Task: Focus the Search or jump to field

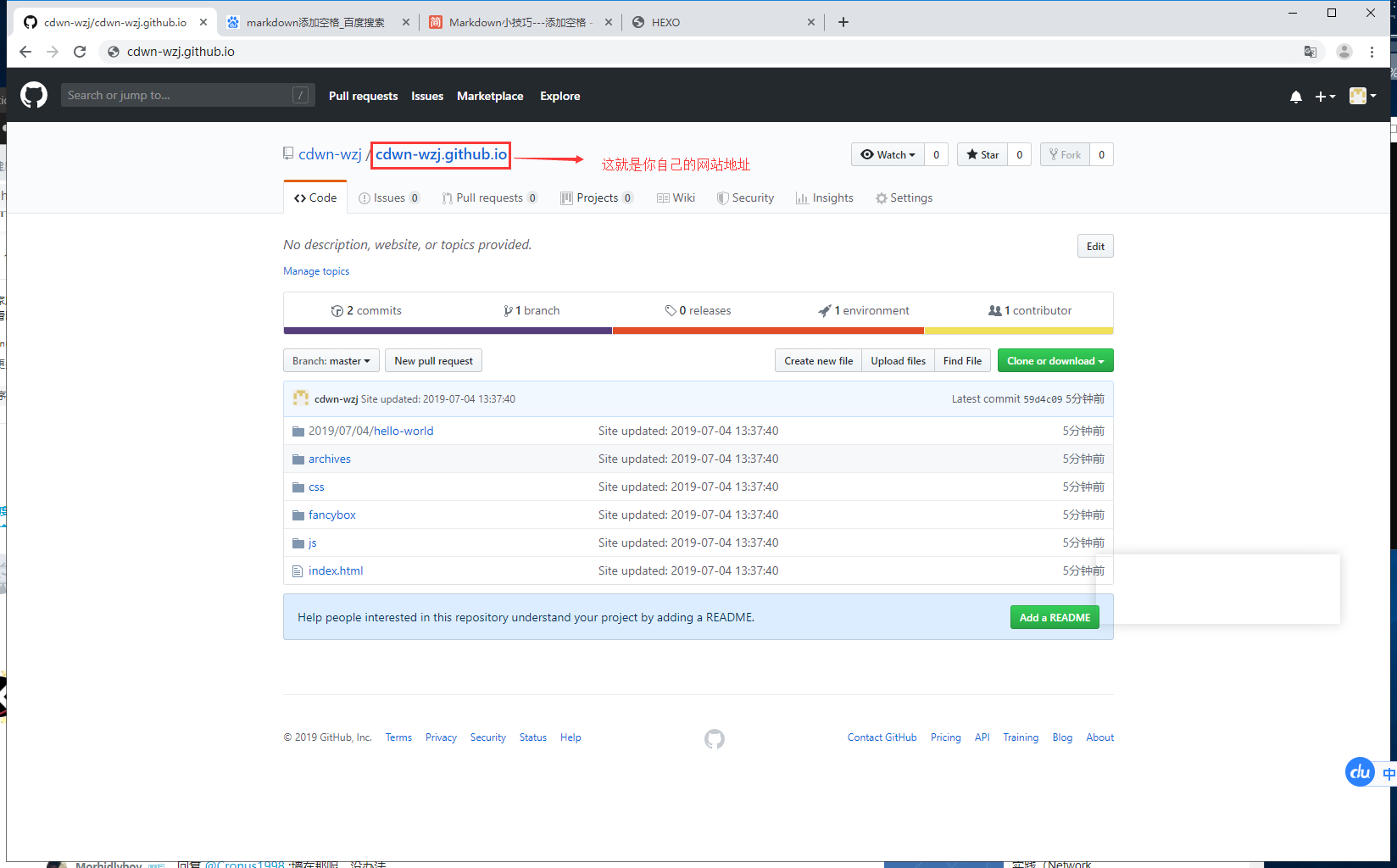Action: tap(178, 95)
